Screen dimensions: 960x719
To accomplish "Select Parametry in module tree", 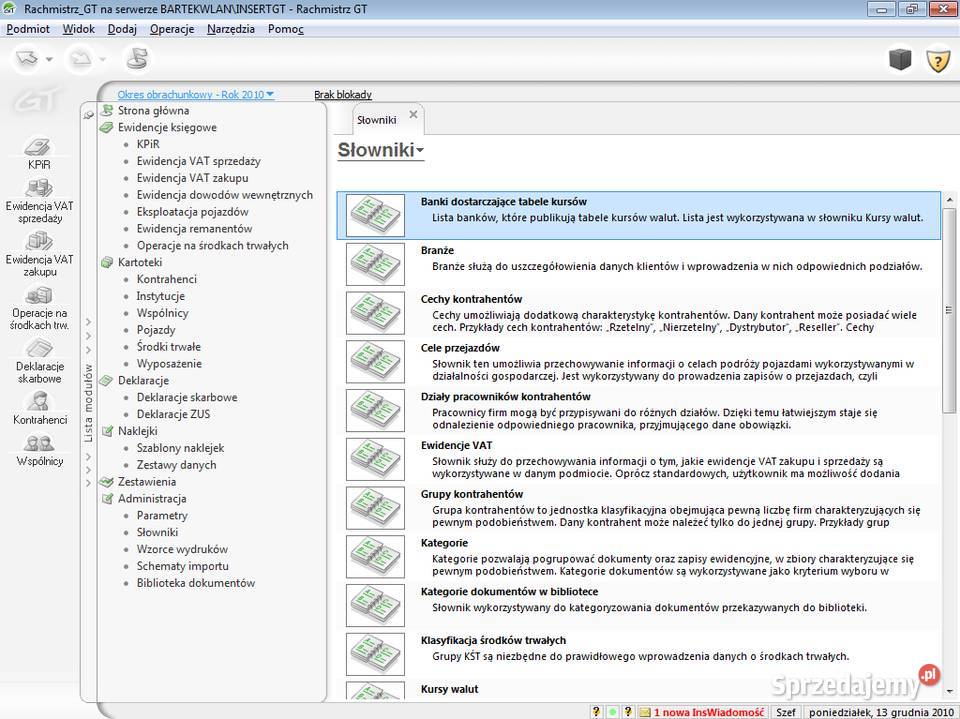I will [x=162, y=515].
